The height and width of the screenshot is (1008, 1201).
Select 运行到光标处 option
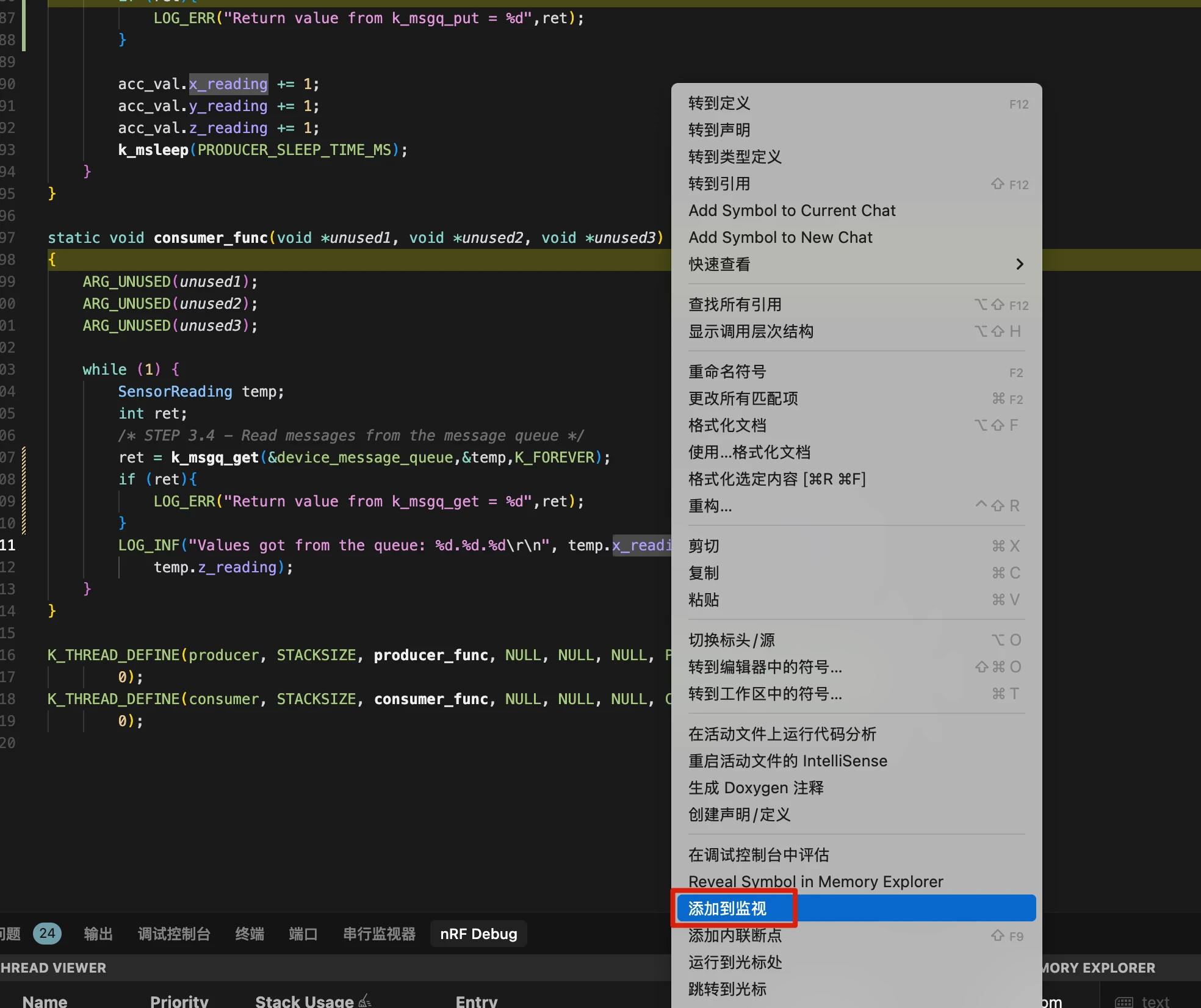coord(735,962)
